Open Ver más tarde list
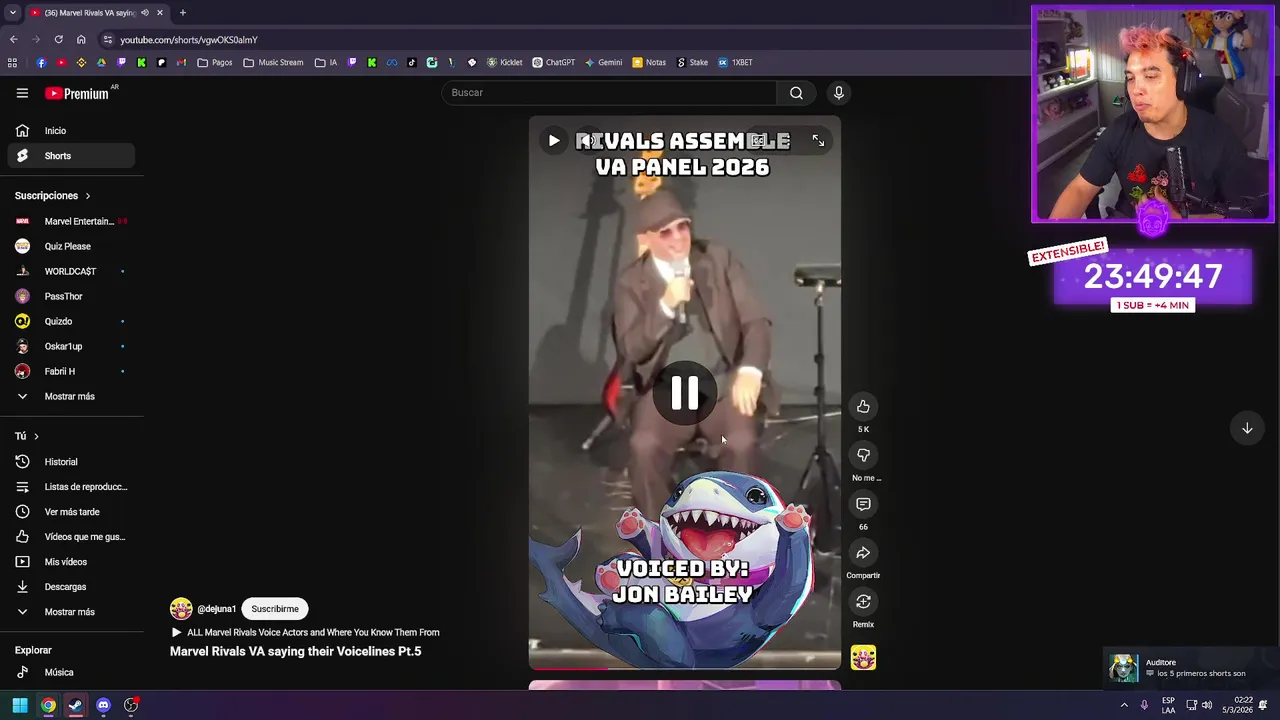Image resolution: width=1280 pixels, height=720 pixels. 72,512
